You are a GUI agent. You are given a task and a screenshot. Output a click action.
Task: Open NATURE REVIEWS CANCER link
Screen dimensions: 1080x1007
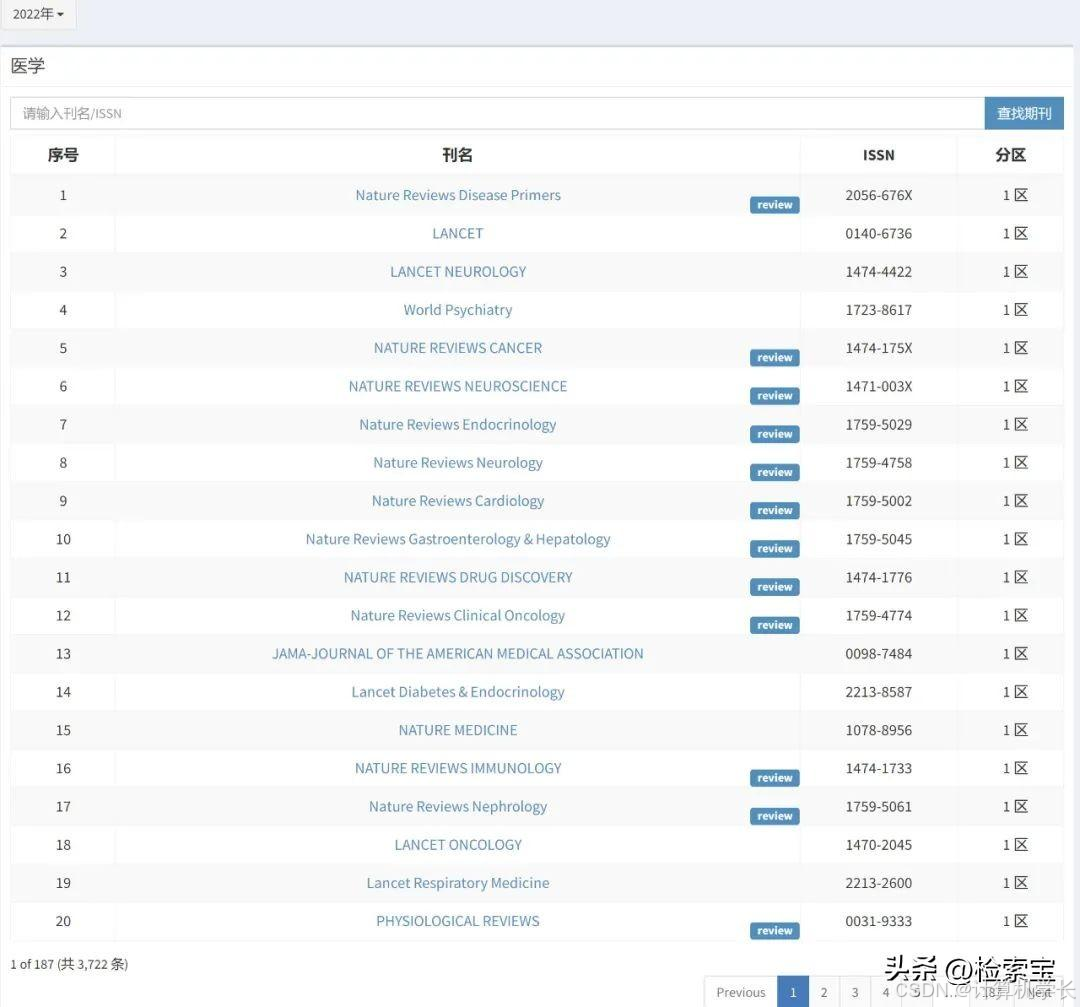tap(458, 348)
